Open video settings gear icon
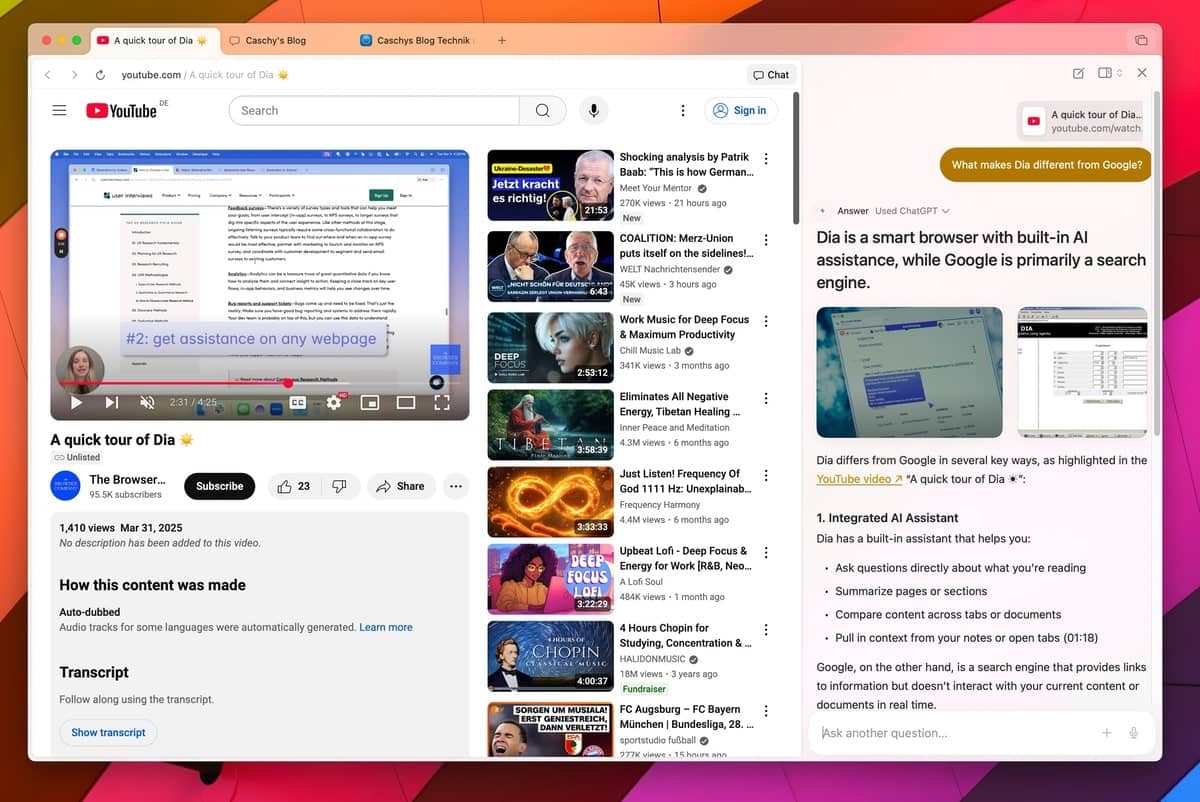1200x802 pixels. tap(334, 402)
